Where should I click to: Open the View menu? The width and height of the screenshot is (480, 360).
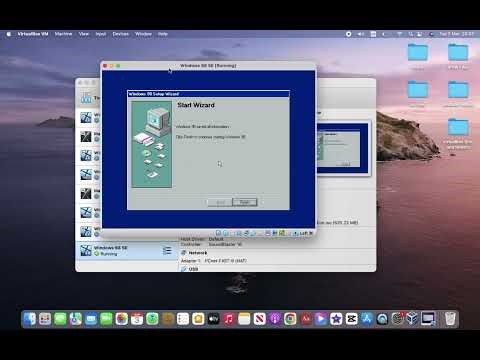[x=84, y=34]
